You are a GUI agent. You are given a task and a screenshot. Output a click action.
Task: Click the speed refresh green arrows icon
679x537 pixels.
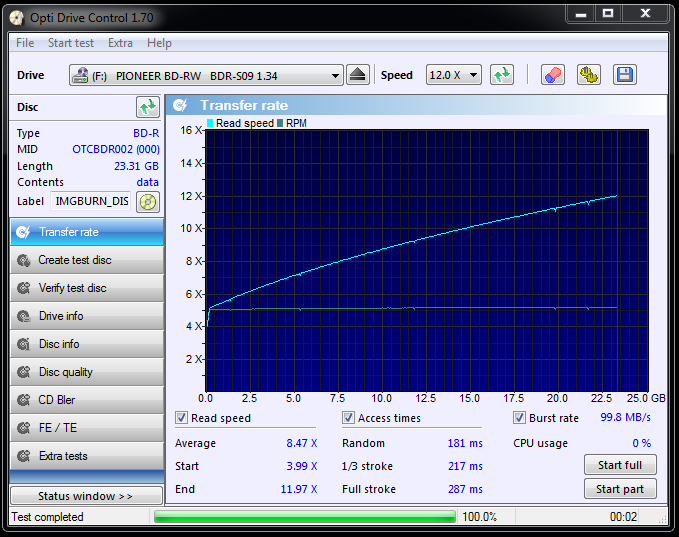point(502,75)
